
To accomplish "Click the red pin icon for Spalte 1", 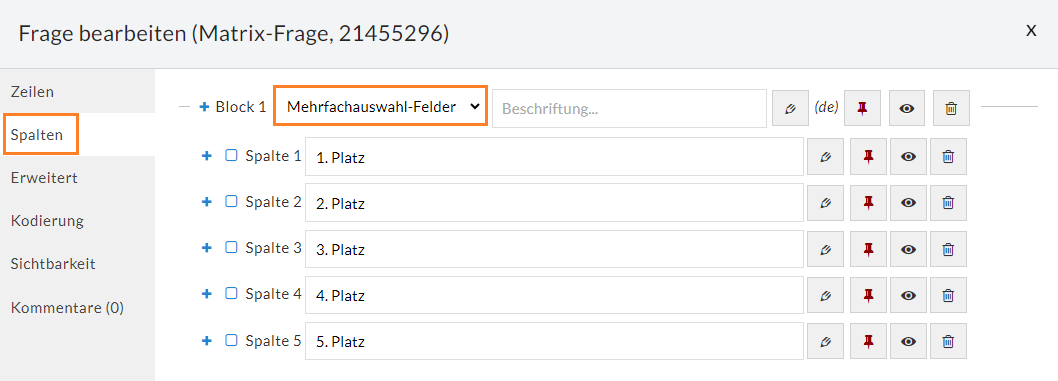I will click(868, 156).
